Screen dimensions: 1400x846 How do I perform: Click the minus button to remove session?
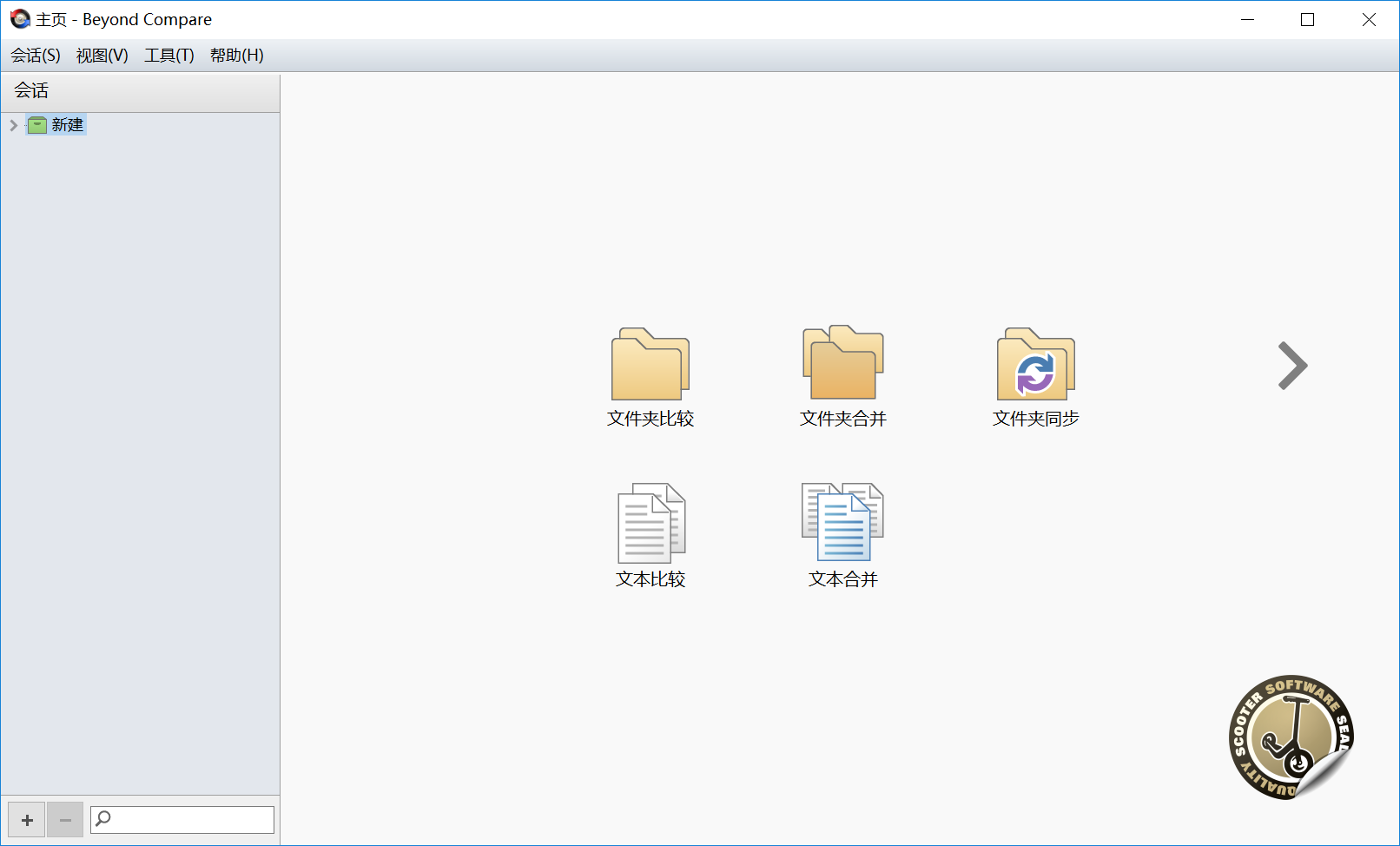click(x=65, y=819)
